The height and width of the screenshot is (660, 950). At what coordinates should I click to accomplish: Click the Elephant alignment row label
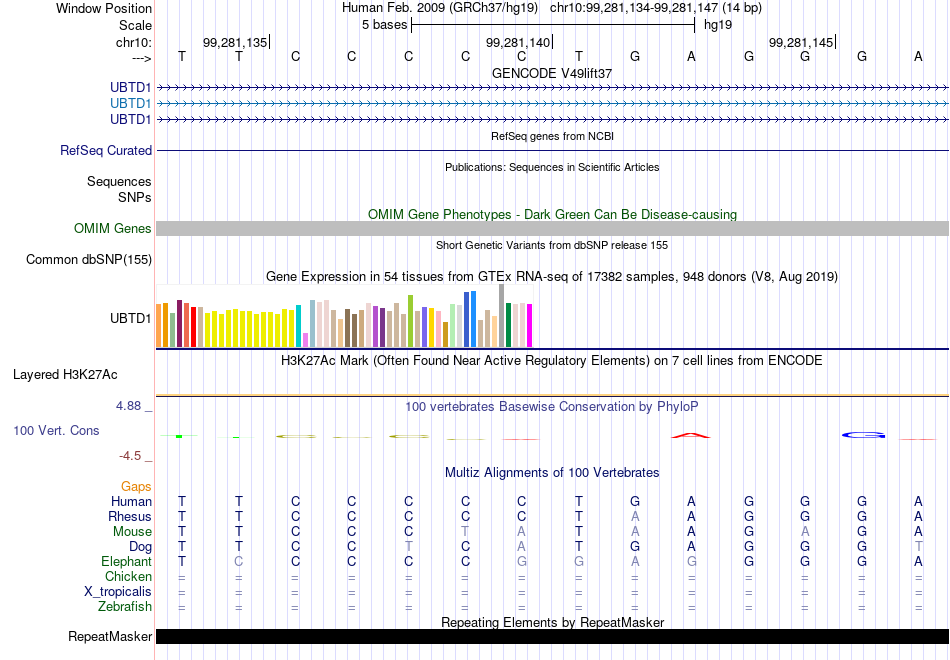(x=126, y=561)
